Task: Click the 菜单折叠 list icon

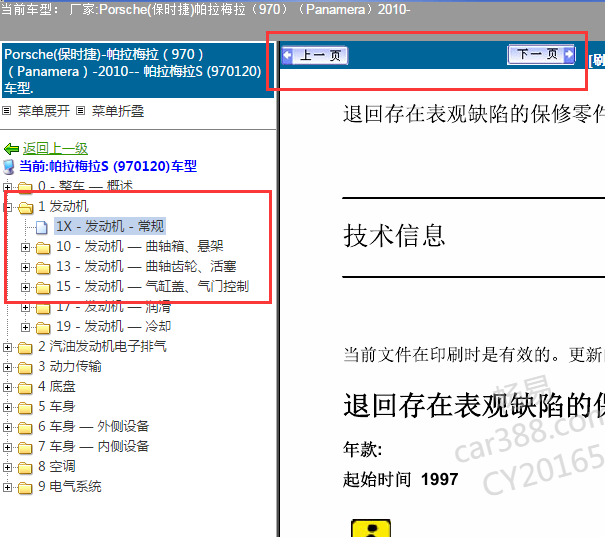Action: click(80, 111)
